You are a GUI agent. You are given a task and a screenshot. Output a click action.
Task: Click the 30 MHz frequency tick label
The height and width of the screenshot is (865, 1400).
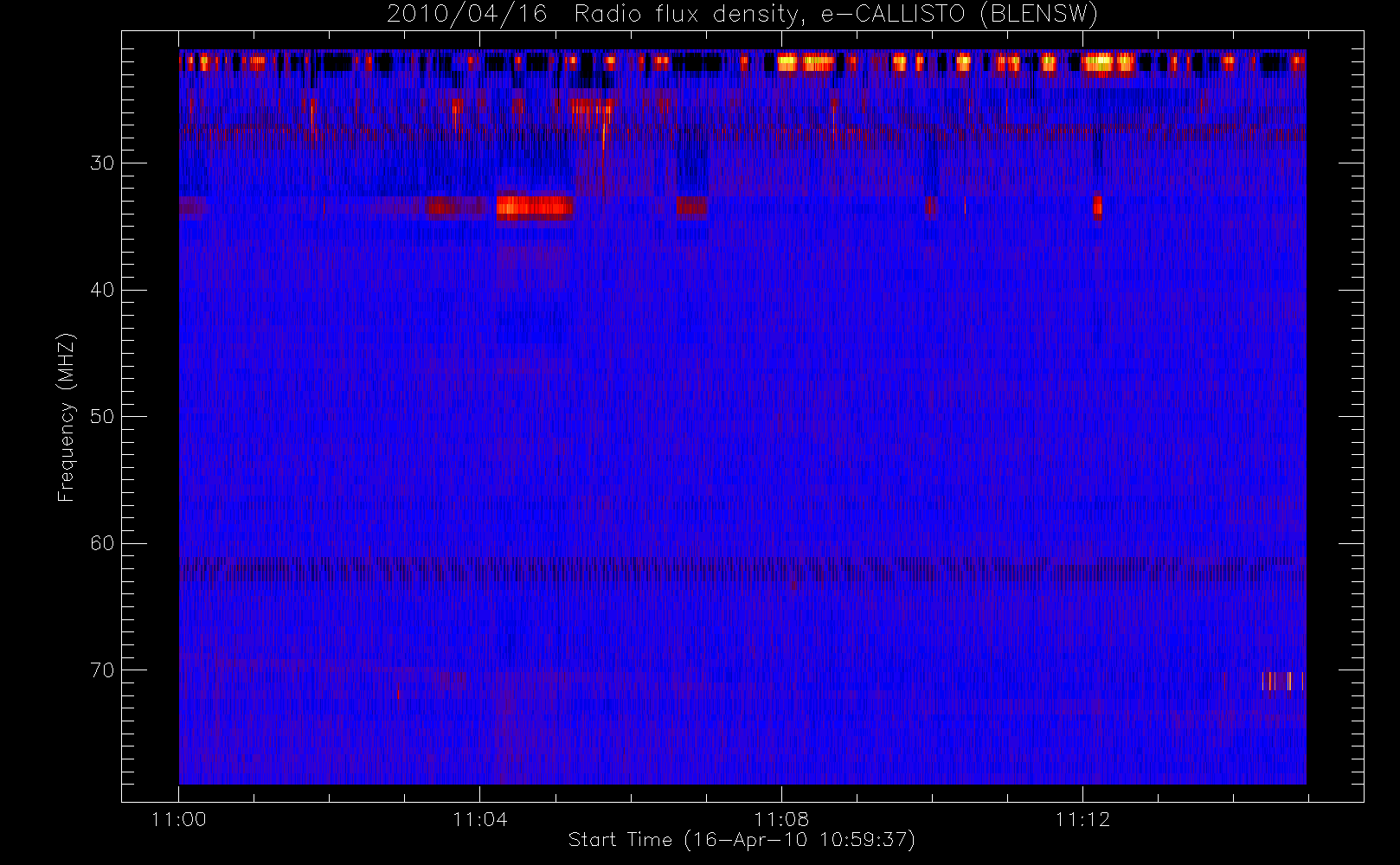[102, 163]
